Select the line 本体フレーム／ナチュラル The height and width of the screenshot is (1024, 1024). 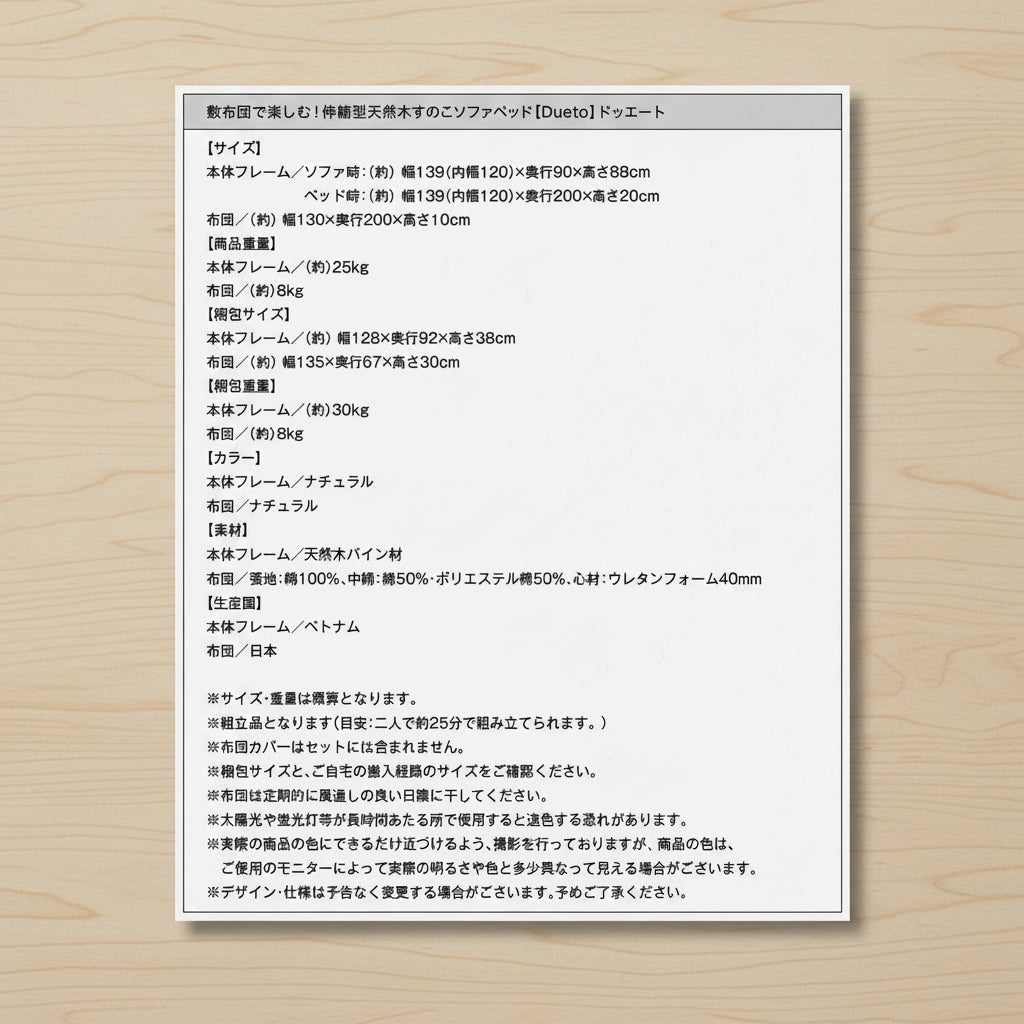tap(290, 482)
